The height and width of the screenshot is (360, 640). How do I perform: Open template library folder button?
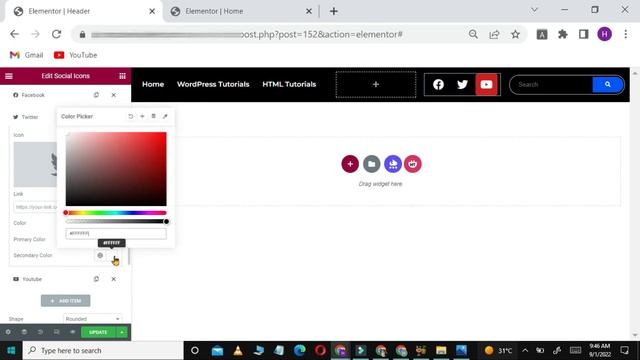[x=371, y=164]
